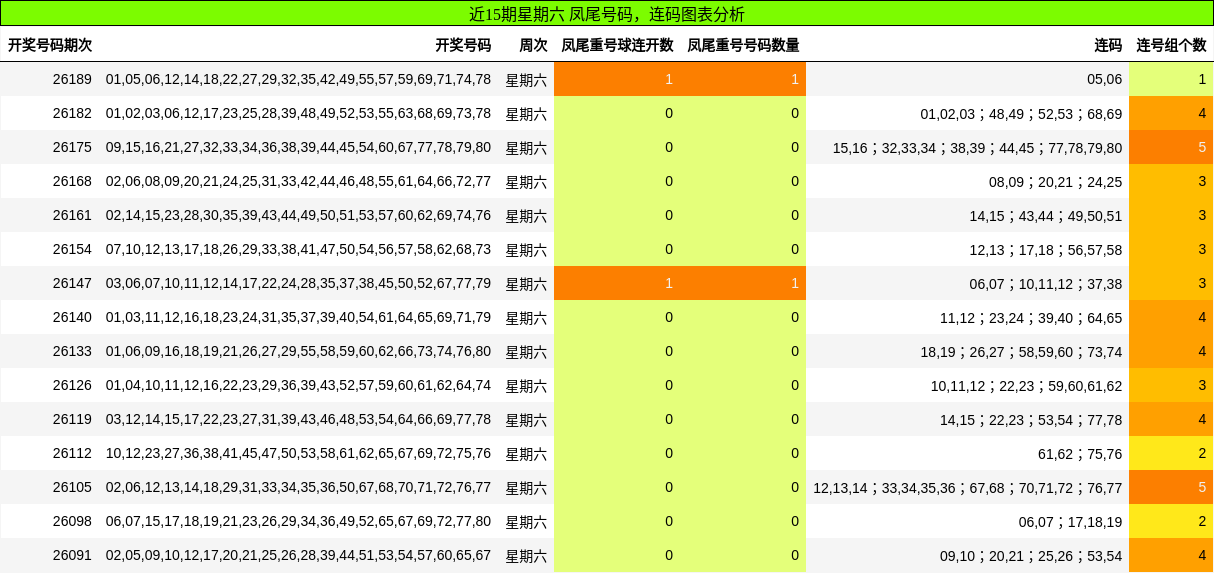Select issue number 26098
The width and height of the screenshot is (1214, 573).
click(x=72, y=521)
